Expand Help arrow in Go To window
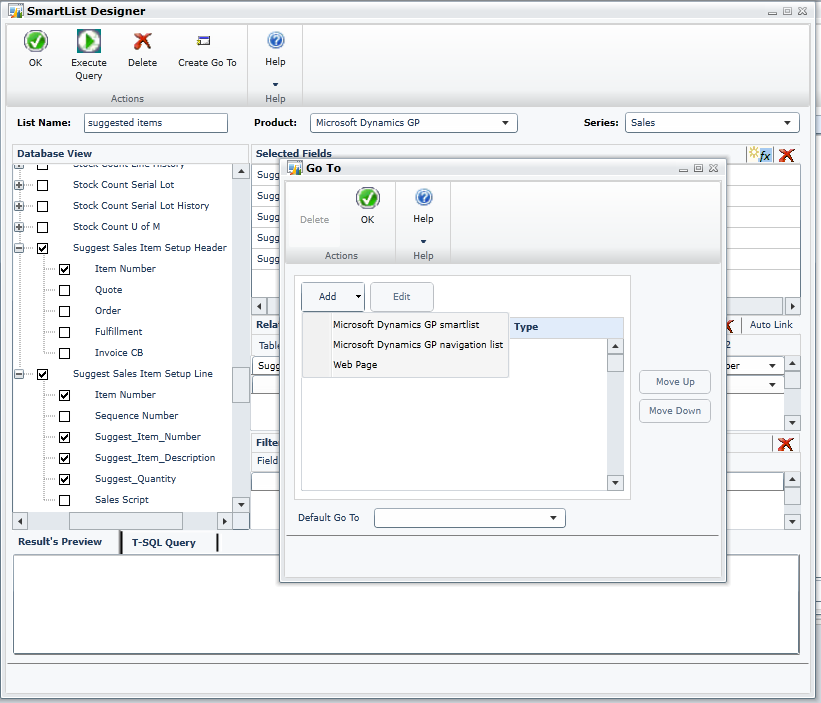The height and width of the screenshot is (703, 821). pyautogui.click(x=424, y=241)
